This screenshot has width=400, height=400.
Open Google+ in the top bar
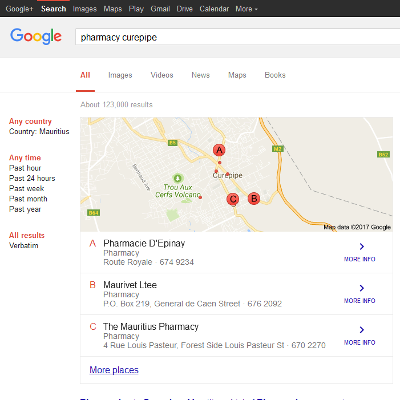[x=19, y=9]
